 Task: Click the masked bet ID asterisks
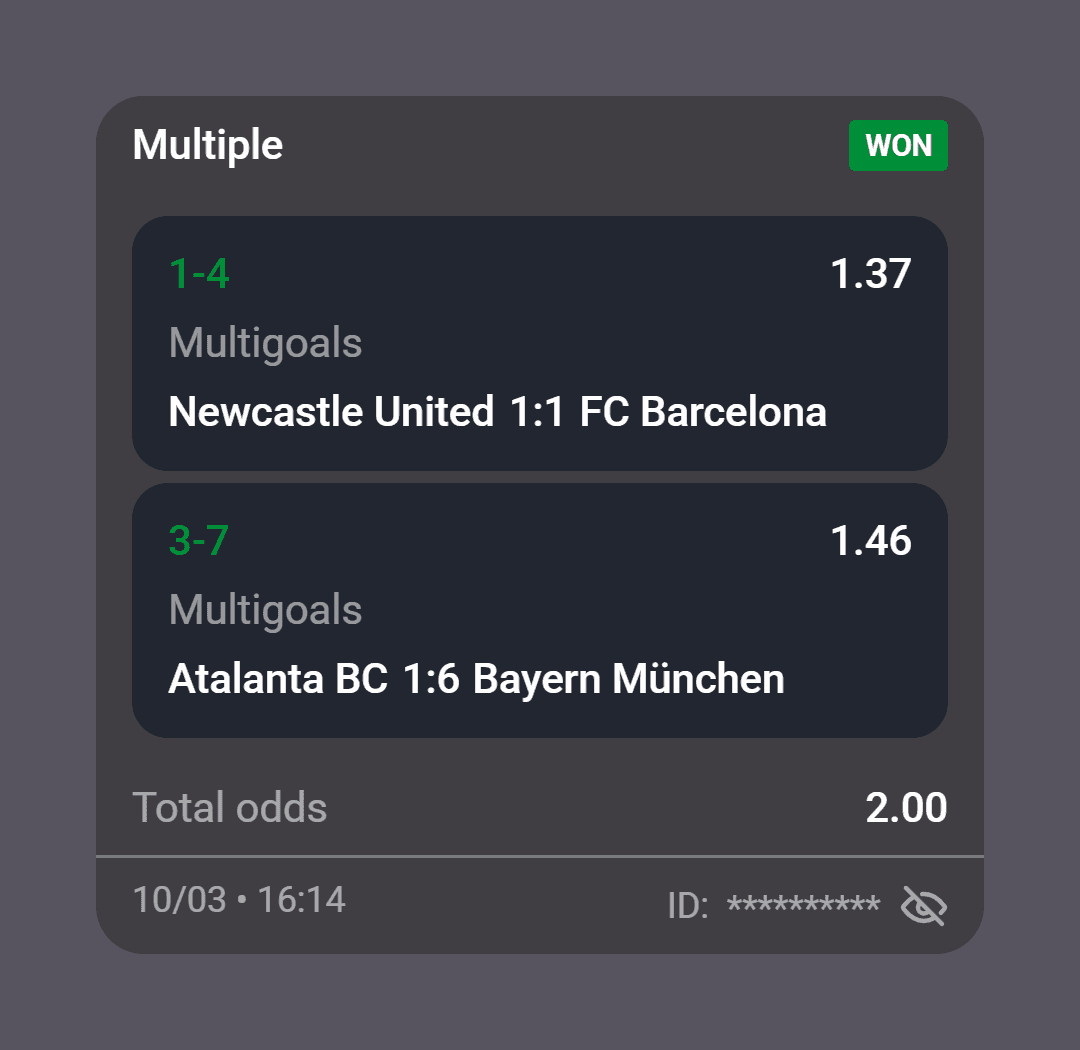tap(804, 904)
